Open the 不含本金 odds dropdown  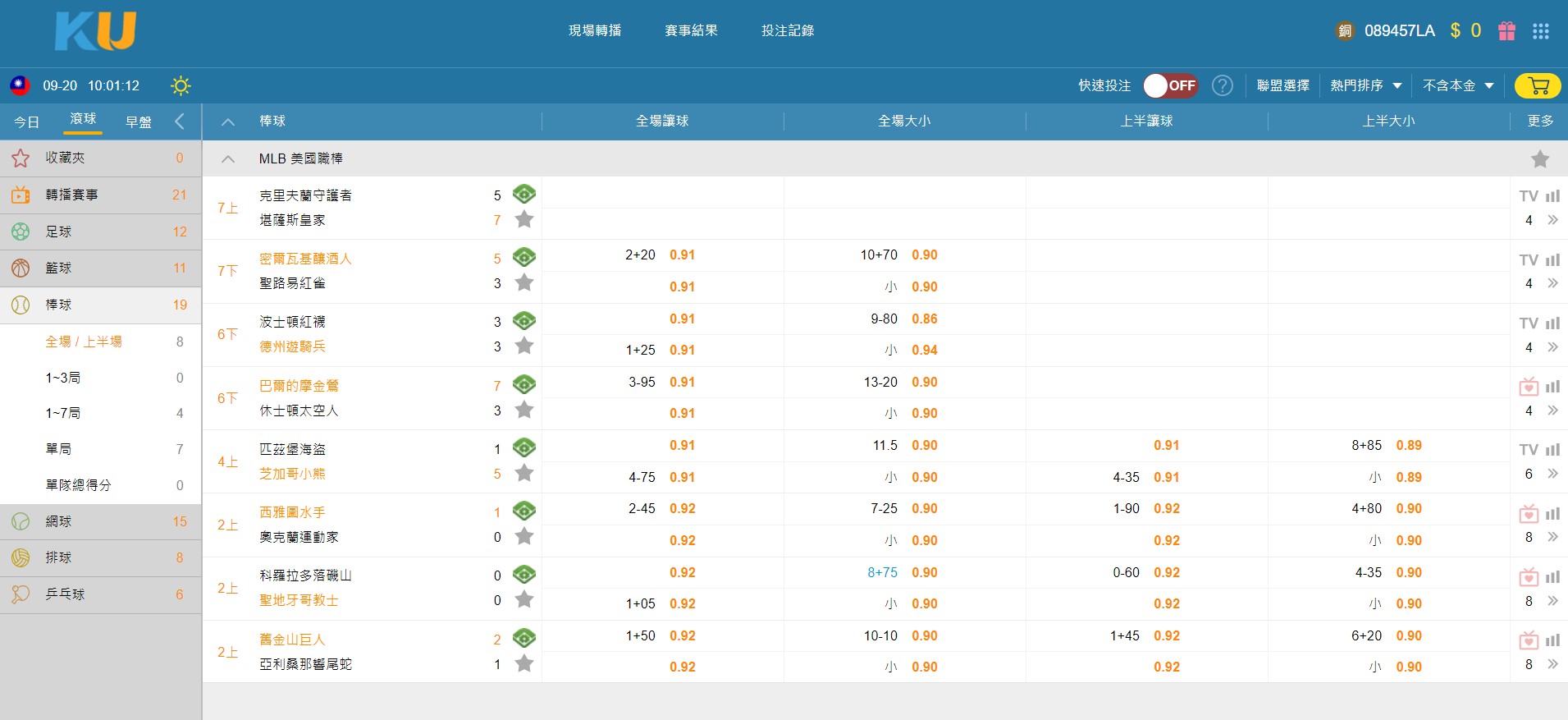(1459, 85)
